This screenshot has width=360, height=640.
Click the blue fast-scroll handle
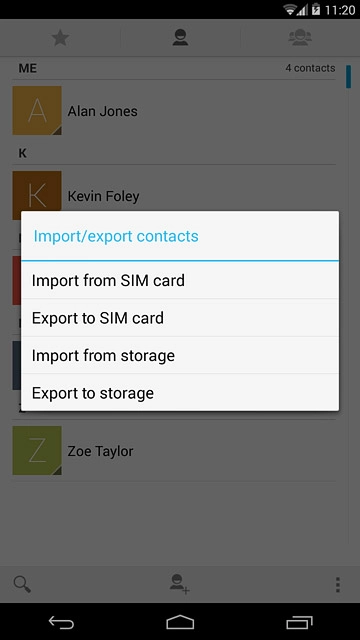pos(348,76)
